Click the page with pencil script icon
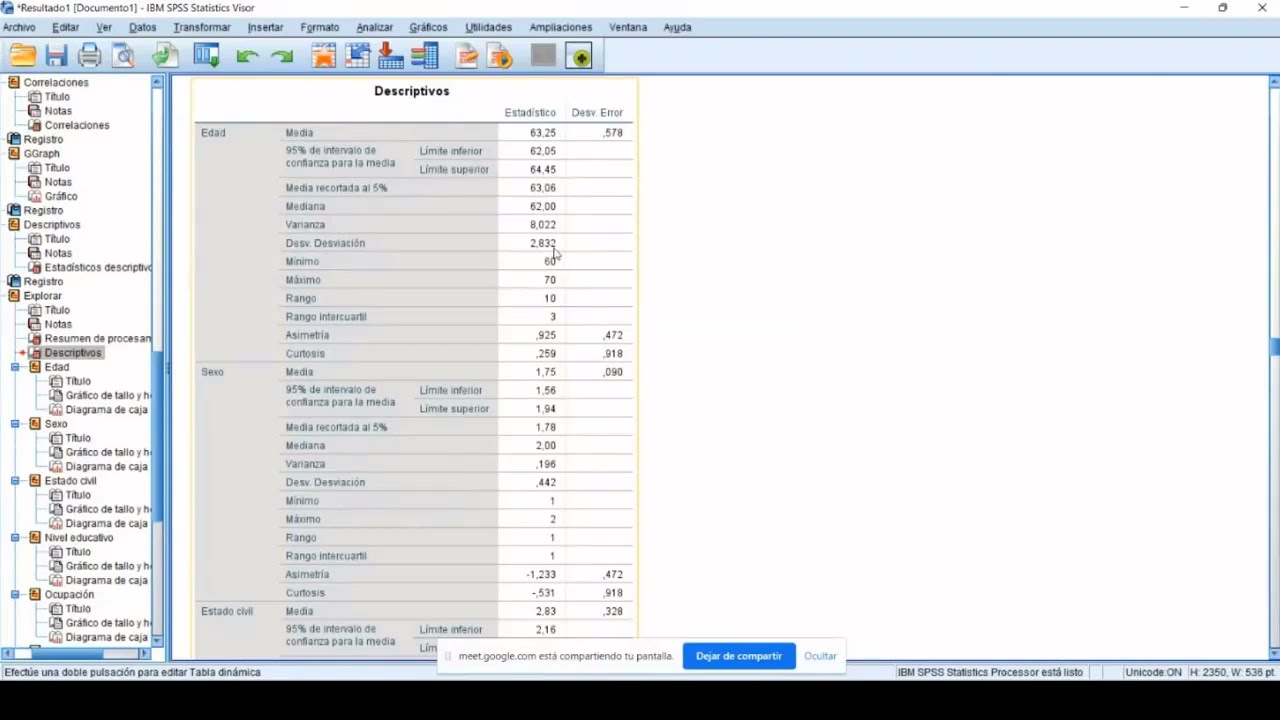The image size is (1280, 720). pos(467,56)
